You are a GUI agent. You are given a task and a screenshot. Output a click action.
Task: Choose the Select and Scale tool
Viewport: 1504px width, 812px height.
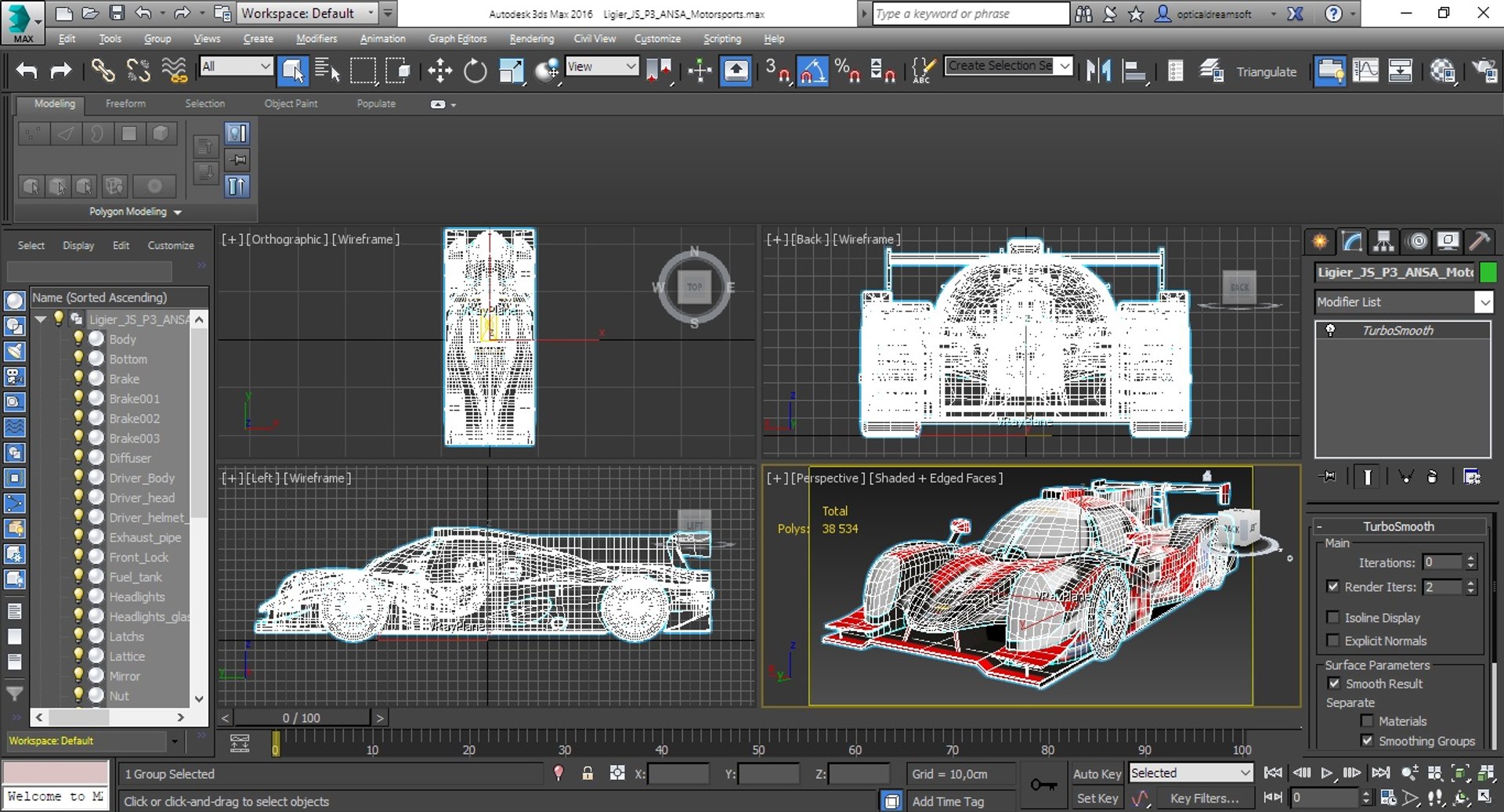[x=511, y=70]
